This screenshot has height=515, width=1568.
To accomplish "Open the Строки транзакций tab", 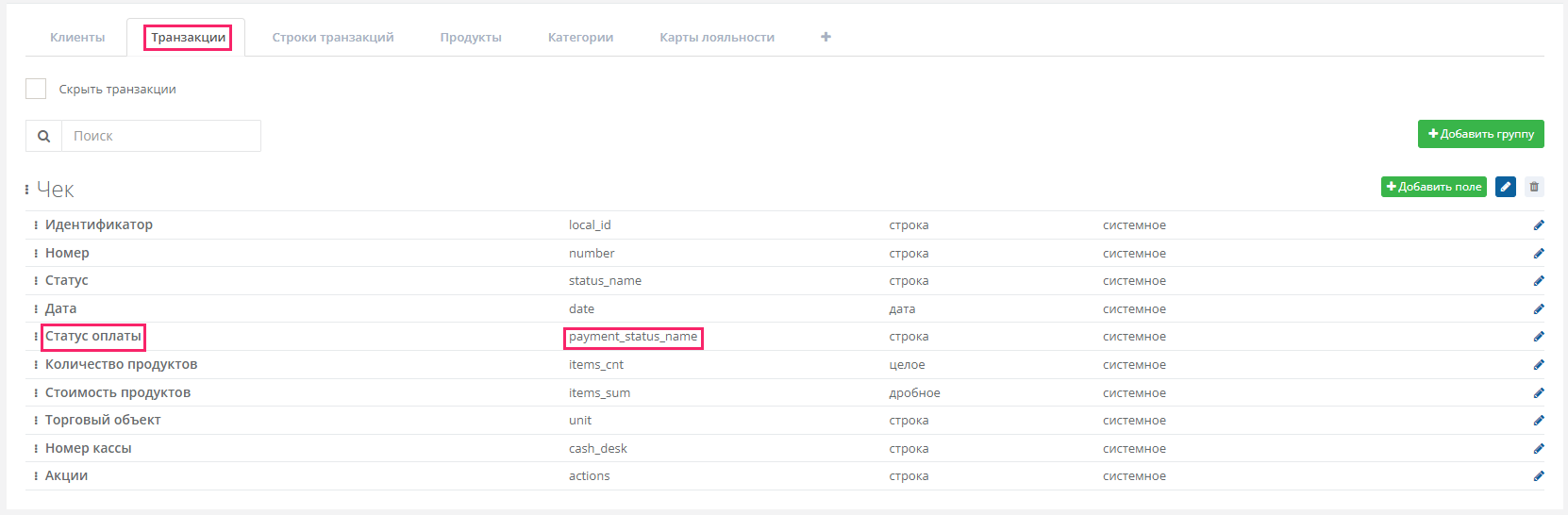I will click(333, 38).
